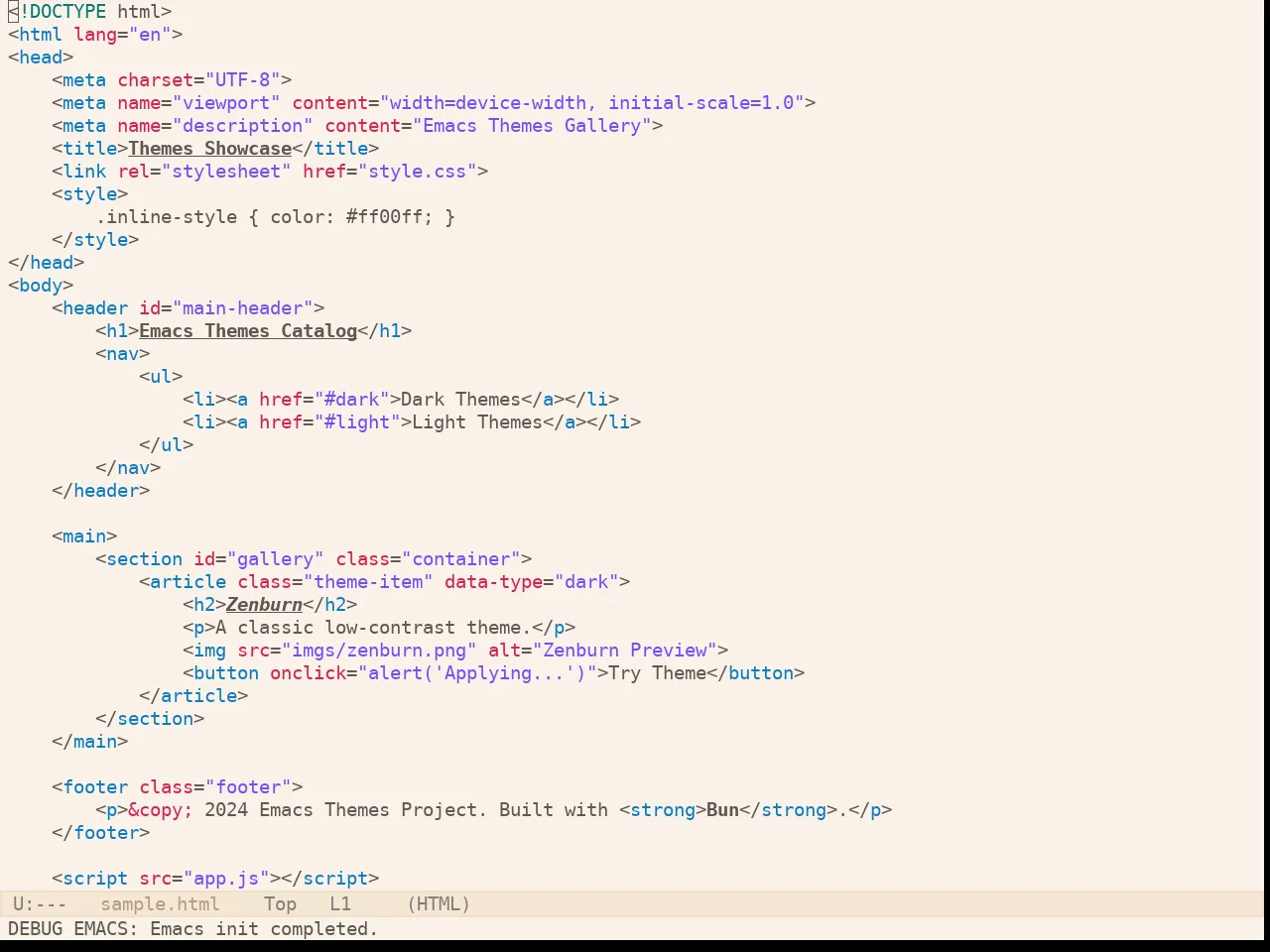Image resolution: width=1270 pixels, height=952 pixels.
Task: Click the opening <body> tag
Action: click(41, 286)
